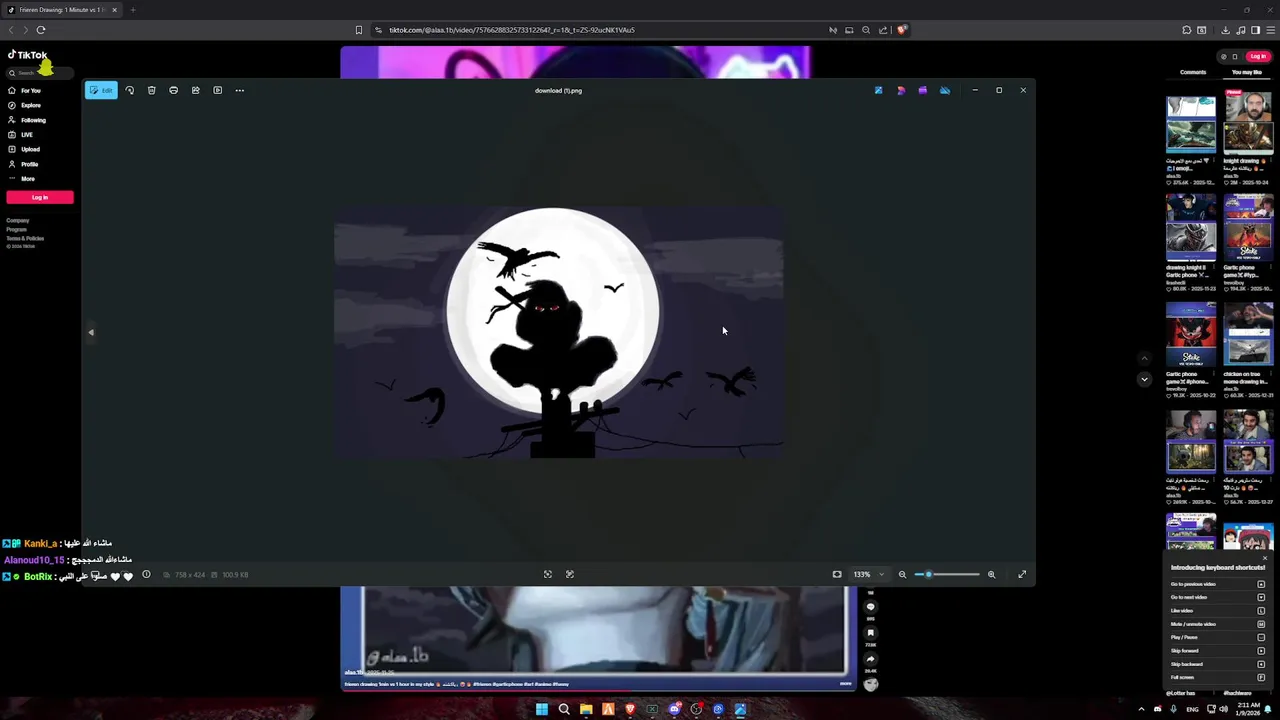Open File Explorer from taskbar
This screenshot has height=720, width=1280.
pos(586,709)
